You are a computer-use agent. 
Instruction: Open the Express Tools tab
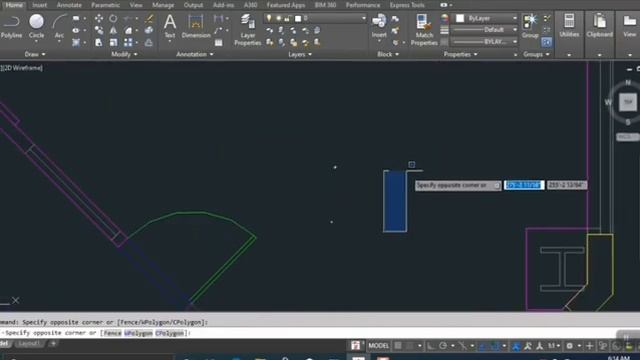tap(407, 5)
